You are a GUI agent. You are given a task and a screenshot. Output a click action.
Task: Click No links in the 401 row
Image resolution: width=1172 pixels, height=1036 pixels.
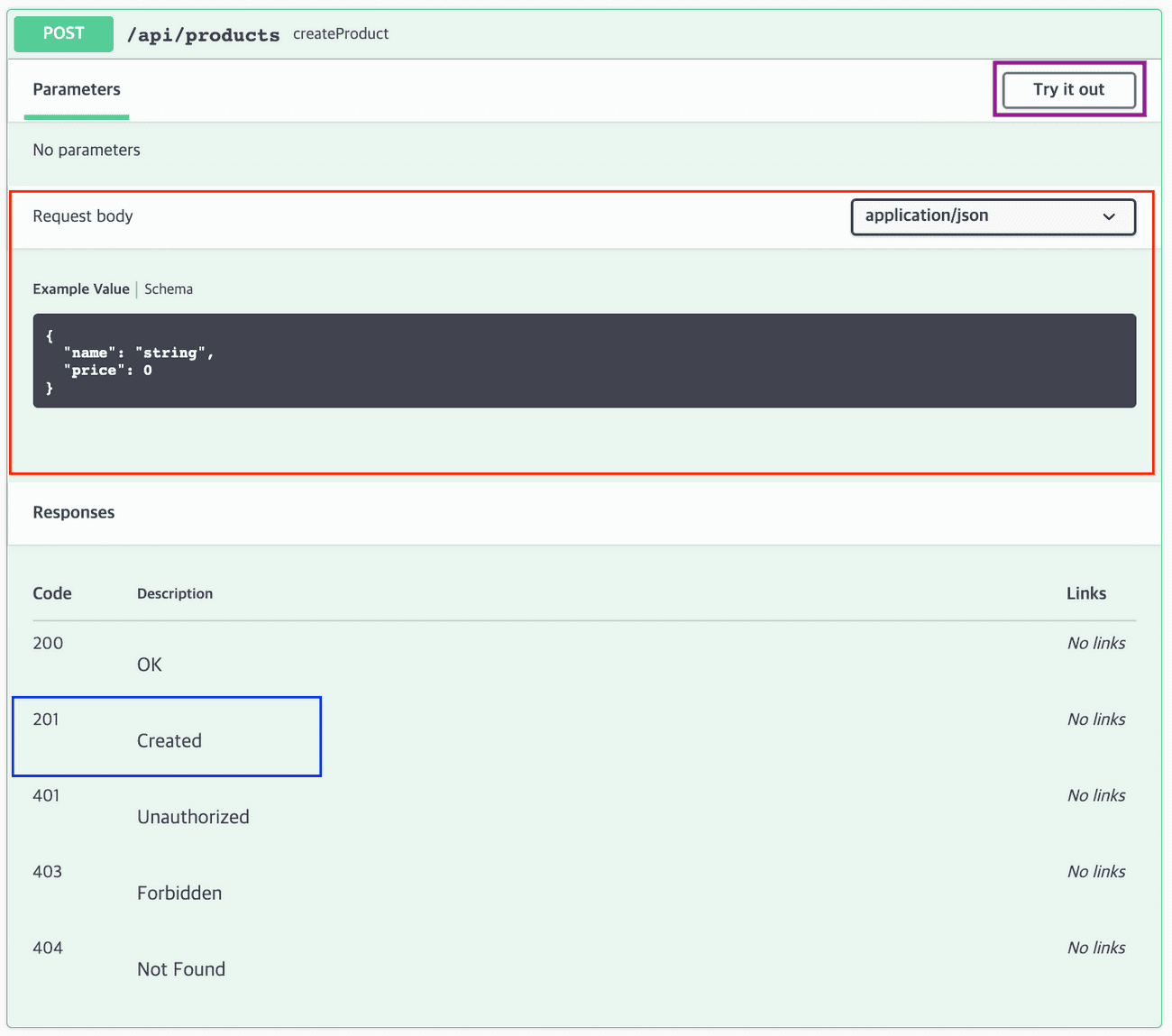click(1096, 795)
